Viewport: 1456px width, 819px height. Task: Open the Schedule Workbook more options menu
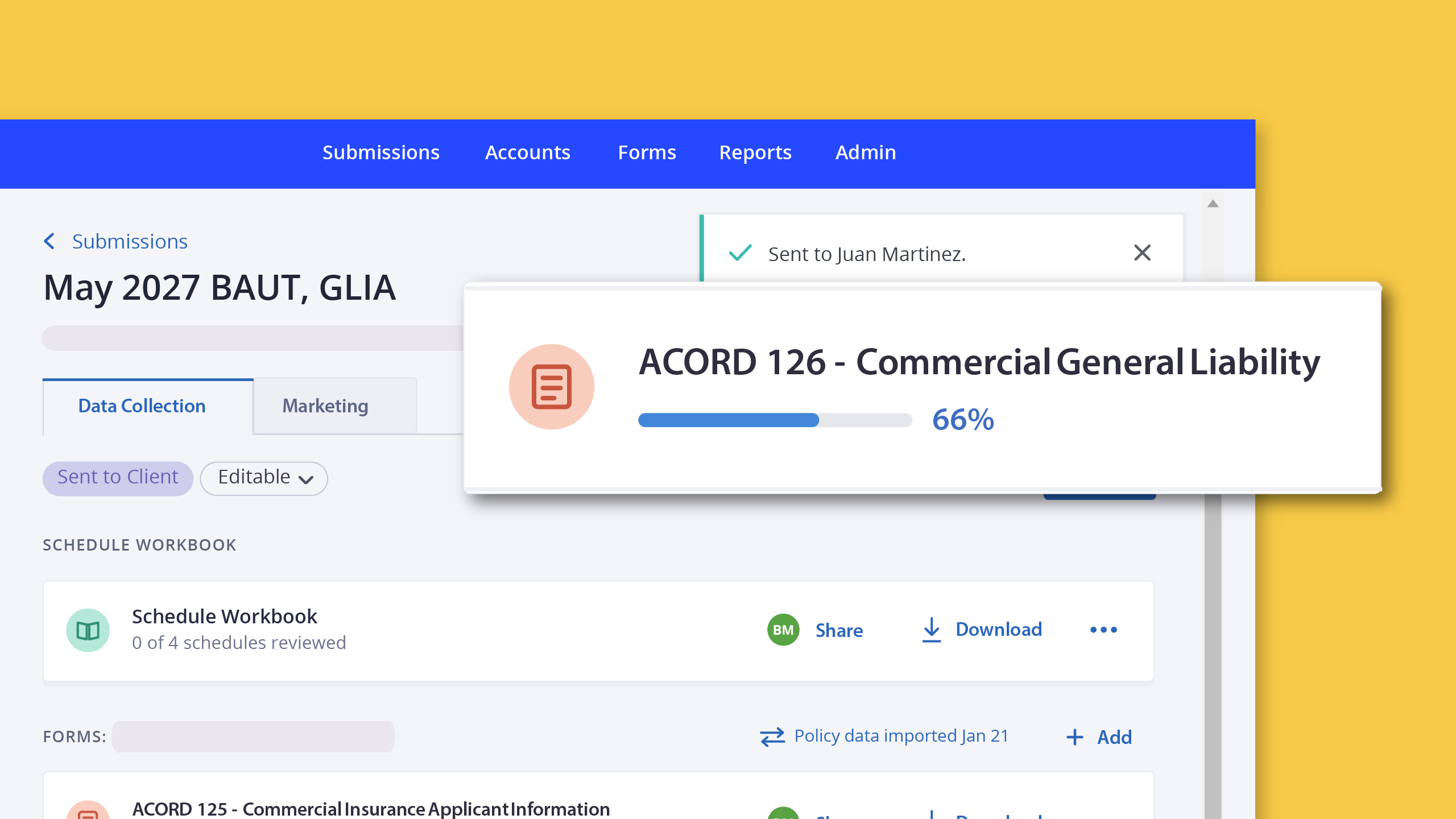click(1104, 630)
